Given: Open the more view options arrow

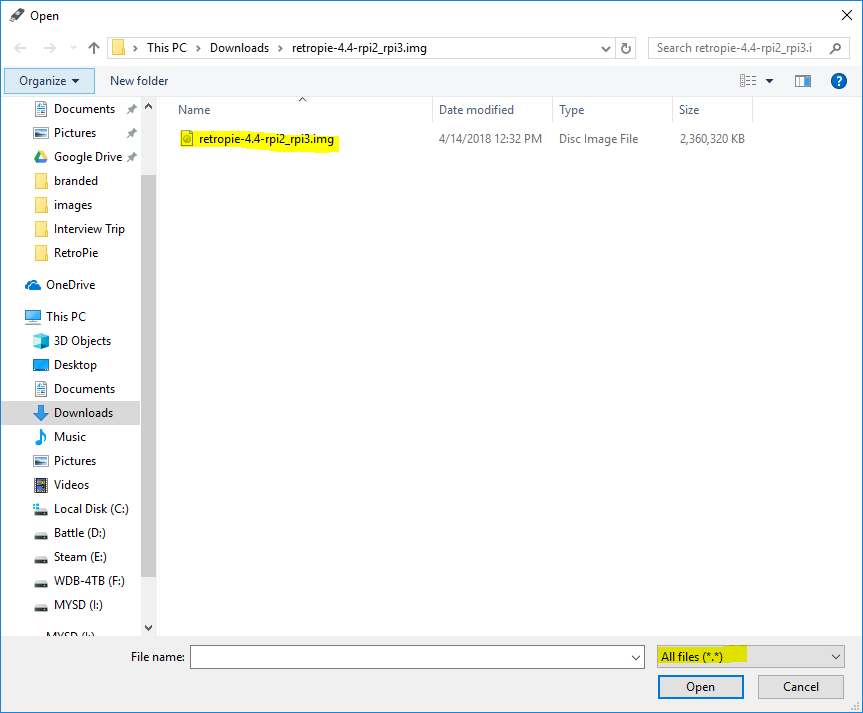Looking at the screenshot, I should coord(769,81).
